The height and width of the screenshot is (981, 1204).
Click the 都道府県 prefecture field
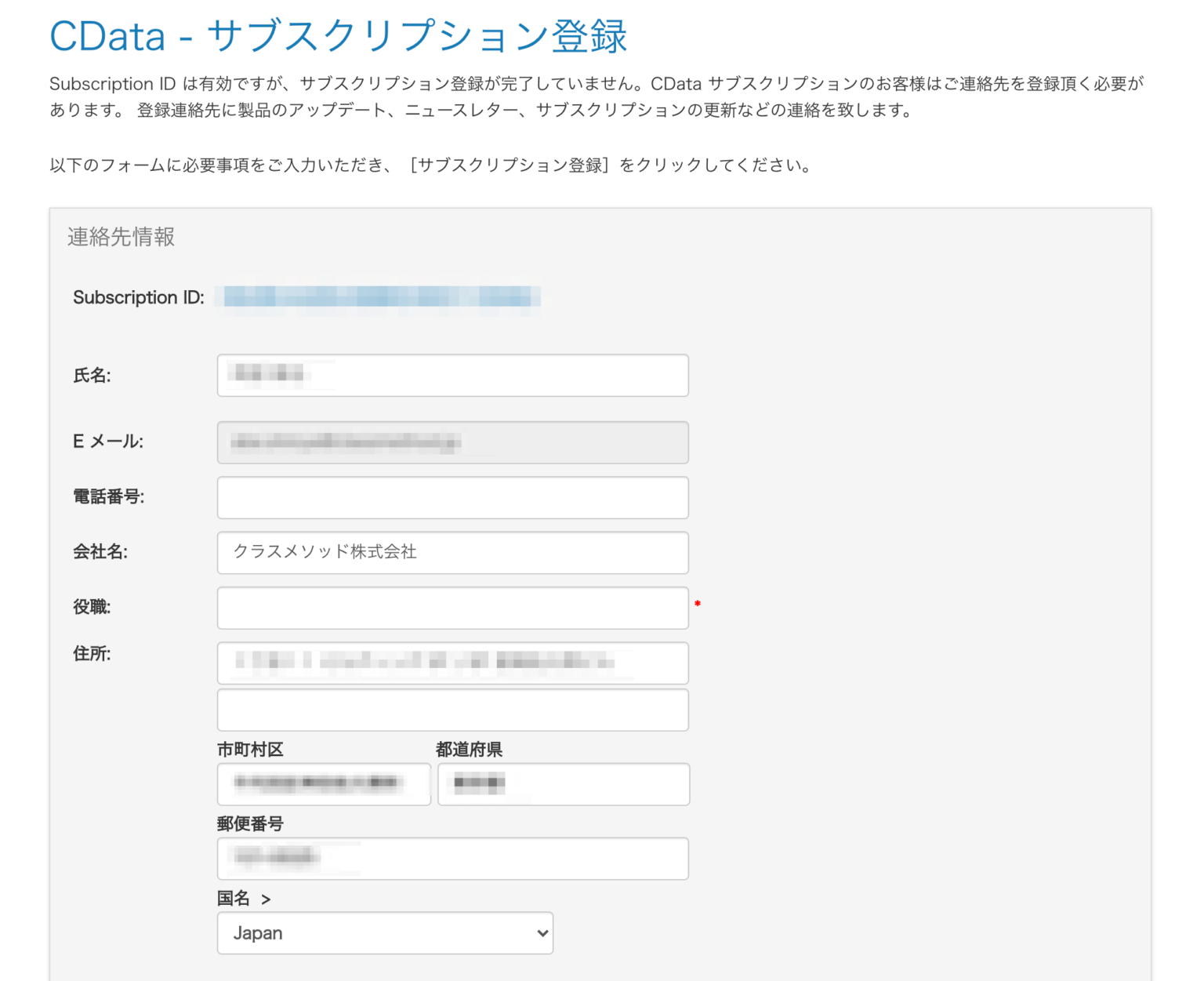point(563,784)
